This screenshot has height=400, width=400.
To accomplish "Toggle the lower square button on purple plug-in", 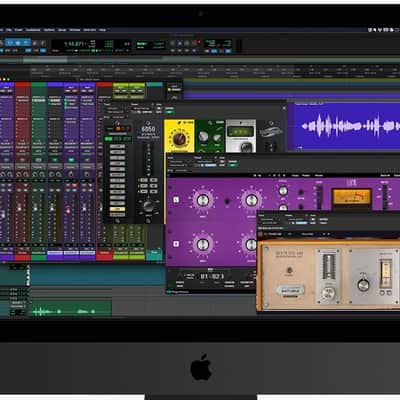I will pyautogui.click(x=176, y=244).
